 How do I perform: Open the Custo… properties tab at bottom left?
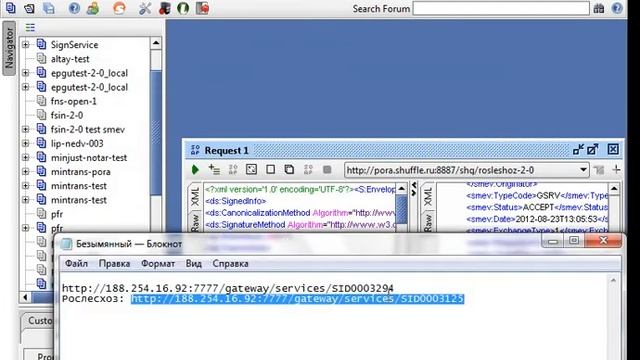coord(39,321)
